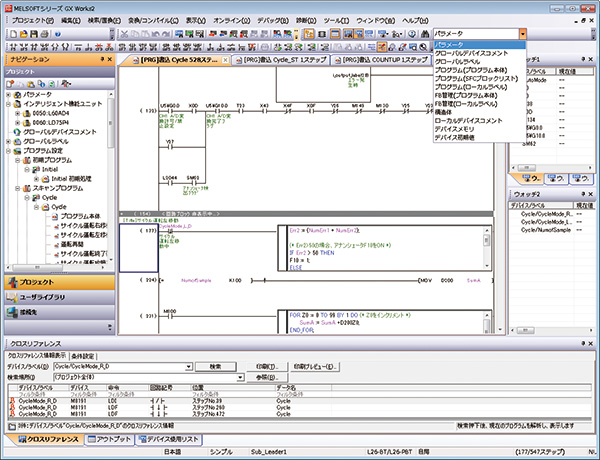This screenshot has width=600, height=460.
Task: Click the Undo arrow icon
Action: pos(155,34)
